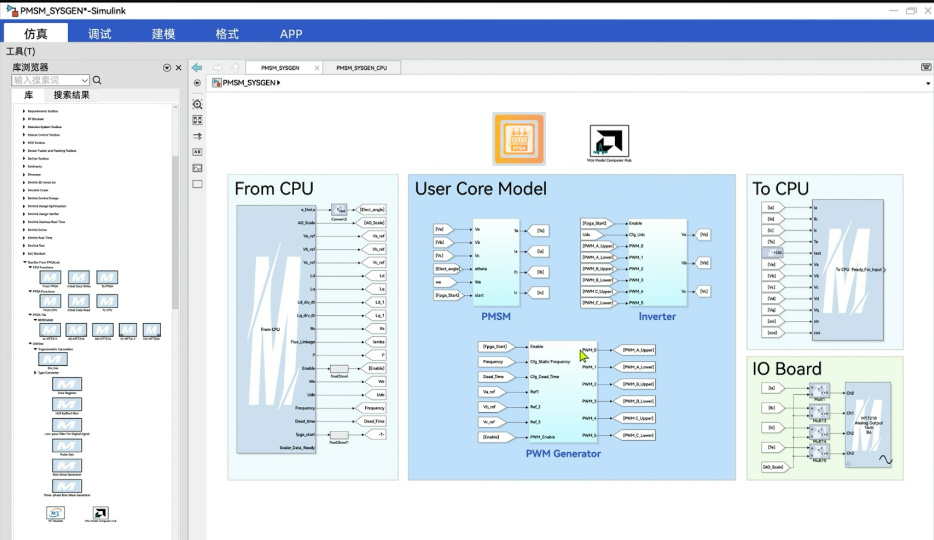The height and width of the screenshot is (540, 934).
Task: Insert an image annotation in canvas
Action: click(197, 168)
